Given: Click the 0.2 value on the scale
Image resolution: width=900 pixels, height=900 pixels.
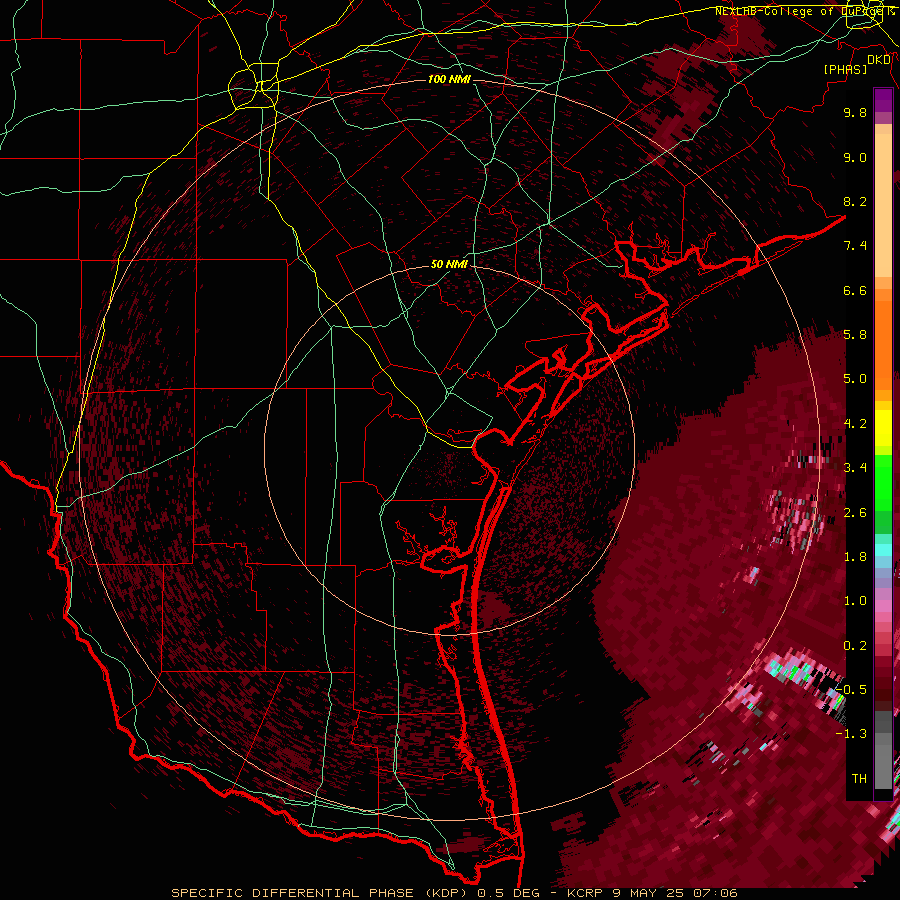Looking at the screenshot, I should click(x=855, y=646).
